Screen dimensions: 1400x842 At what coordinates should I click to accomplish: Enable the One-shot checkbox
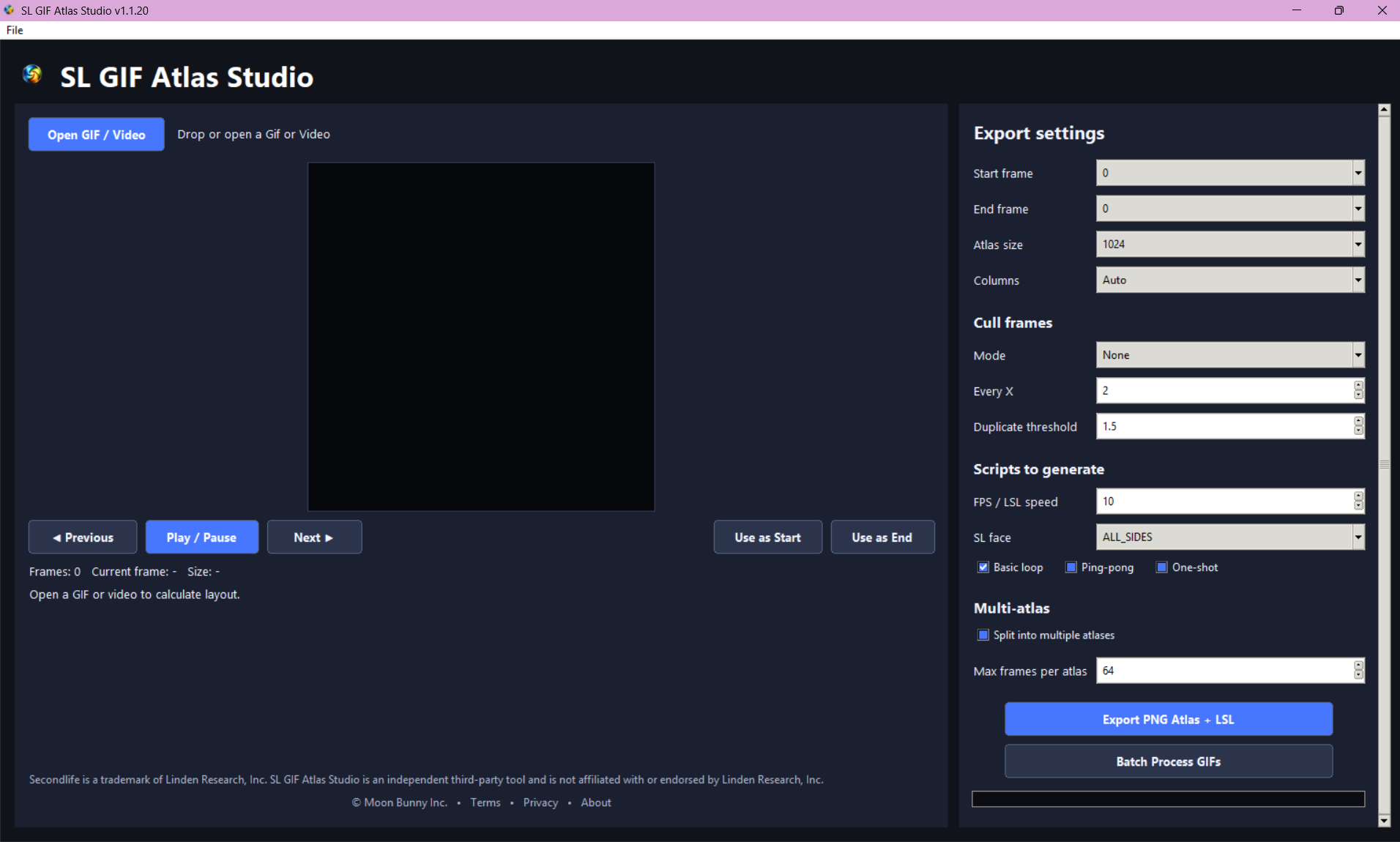coord(1162,567)
